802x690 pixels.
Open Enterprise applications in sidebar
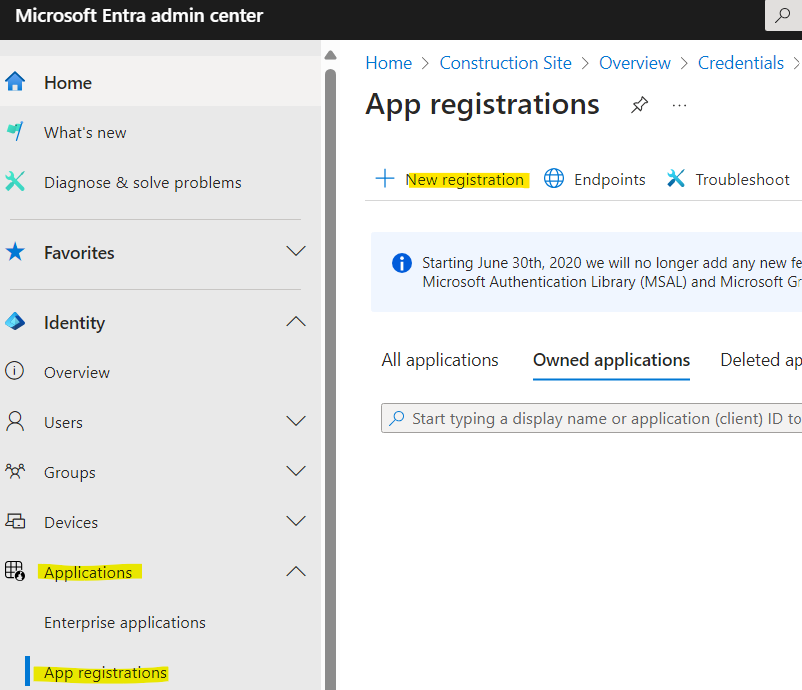[x=125, y=622]
